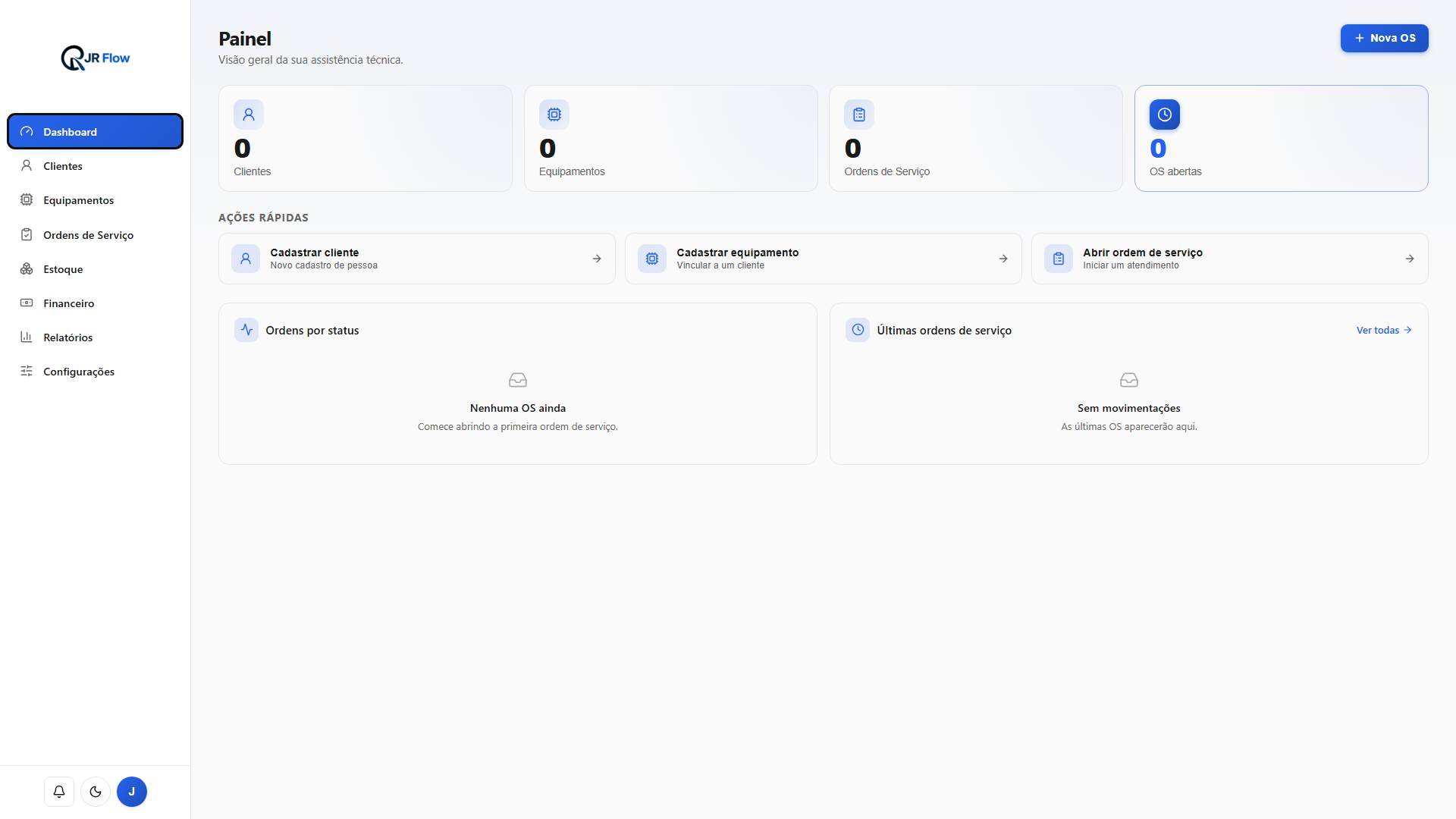Toggle dark mode moon icon
This screenshot has width=1456, height=819.
[96, 792]
